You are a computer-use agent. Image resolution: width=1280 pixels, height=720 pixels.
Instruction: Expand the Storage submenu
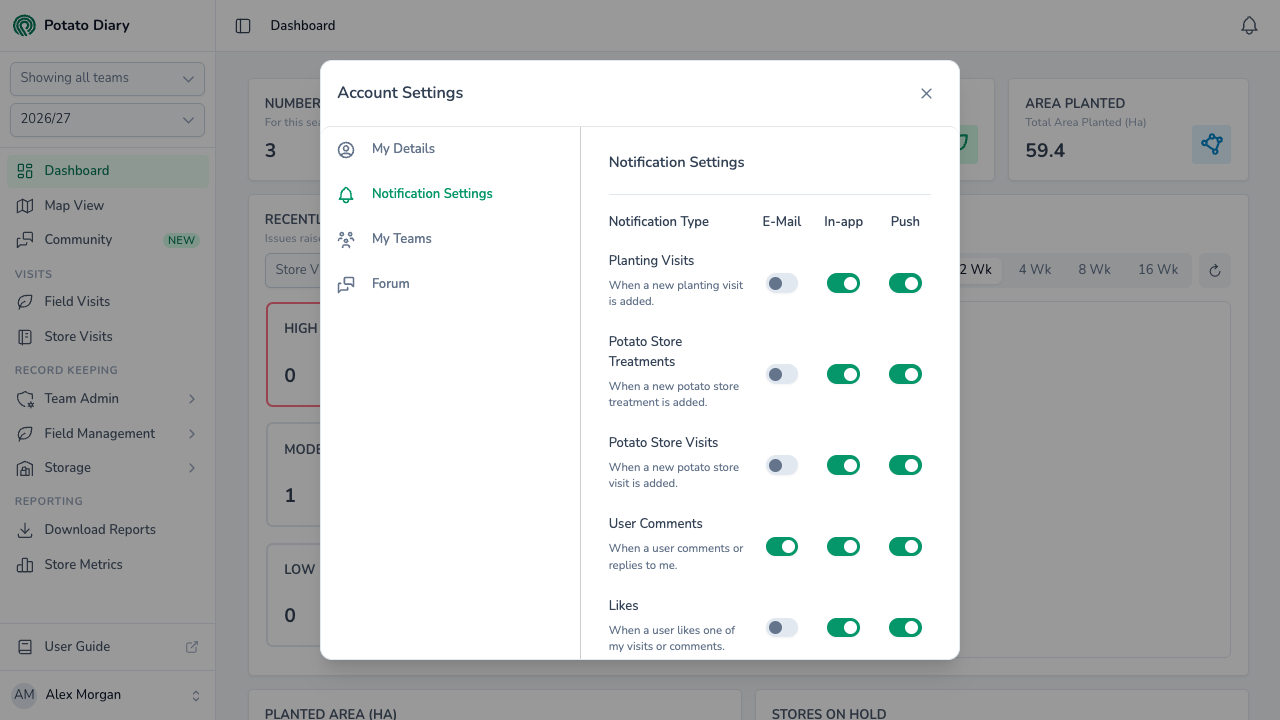[x=108, y=468]
